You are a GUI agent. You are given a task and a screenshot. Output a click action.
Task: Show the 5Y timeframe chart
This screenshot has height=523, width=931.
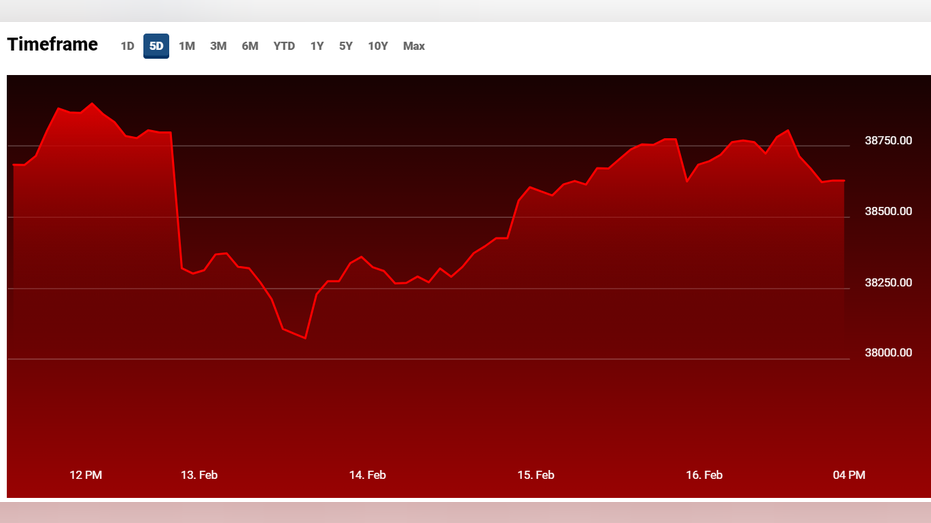pyautogui.click(x=346, y=46)
